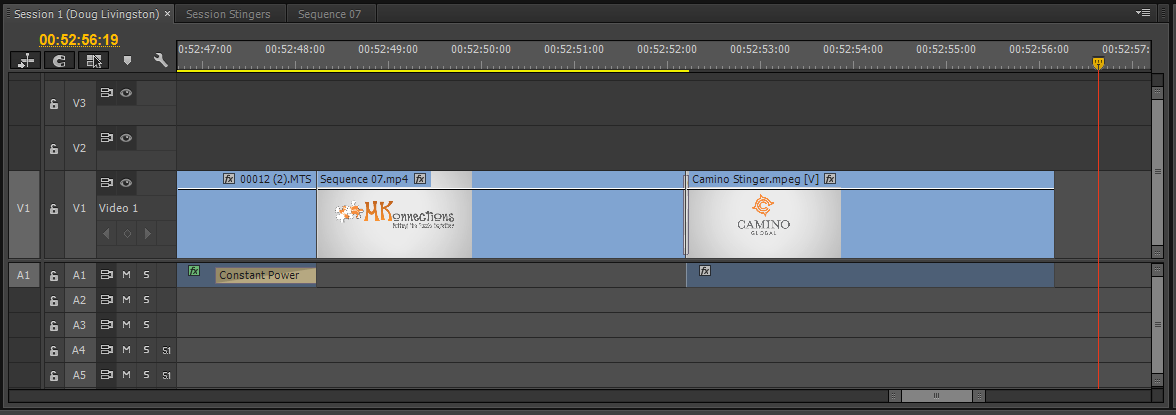Viewport: 1176px width, 415px height.
Task: Click video tracks vertical scrollbar
Action: click(1157, 172)
